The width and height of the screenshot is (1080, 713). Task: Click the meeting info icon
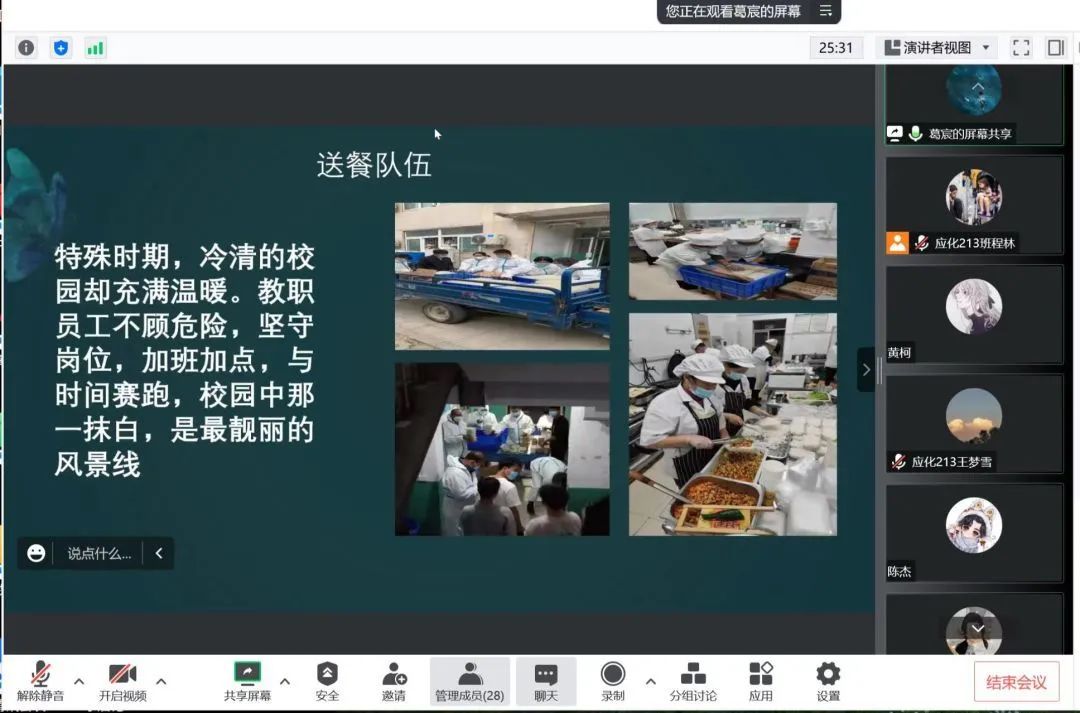26,48
